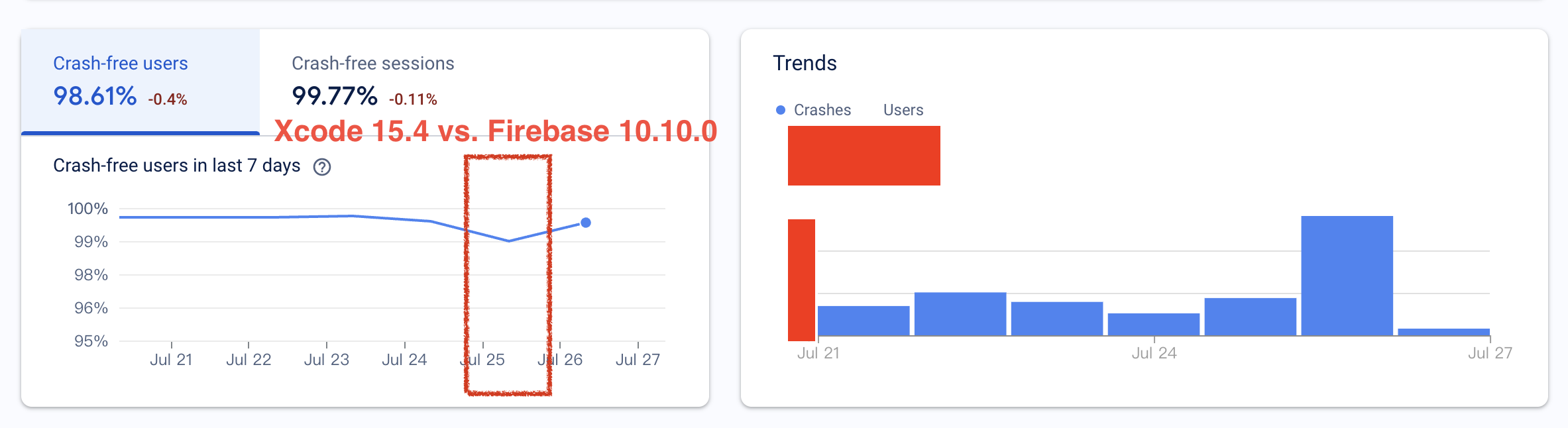Image resolution: width=1568 pixels, height=428 pixels.
Task: Click the -0.11% change indicator
Action: [413, 99]
